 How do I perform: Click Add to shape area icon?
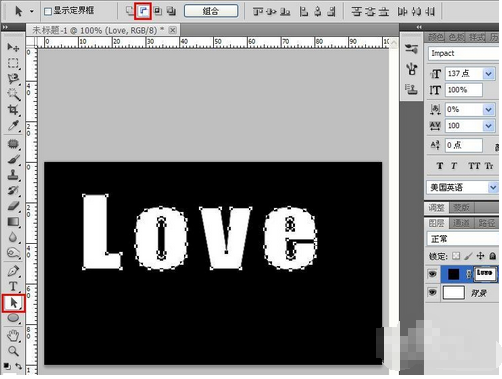tap(130, 11)
